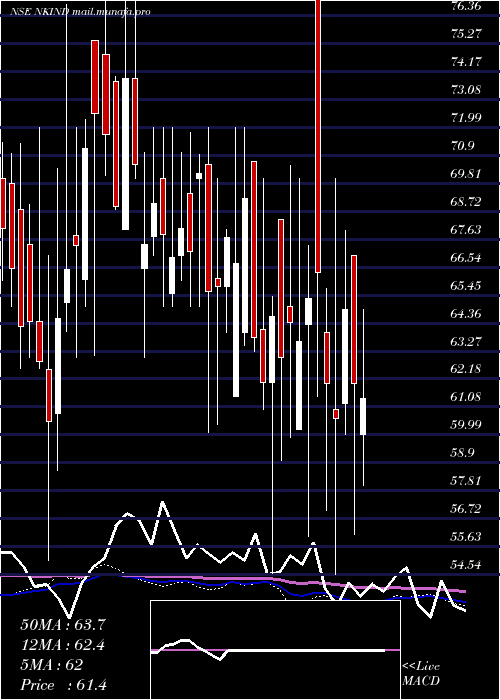Click the '50MA : 63.7' reading
Viewport: 500px width, 700px height.
pyautogui.click(x=62, y=625)
